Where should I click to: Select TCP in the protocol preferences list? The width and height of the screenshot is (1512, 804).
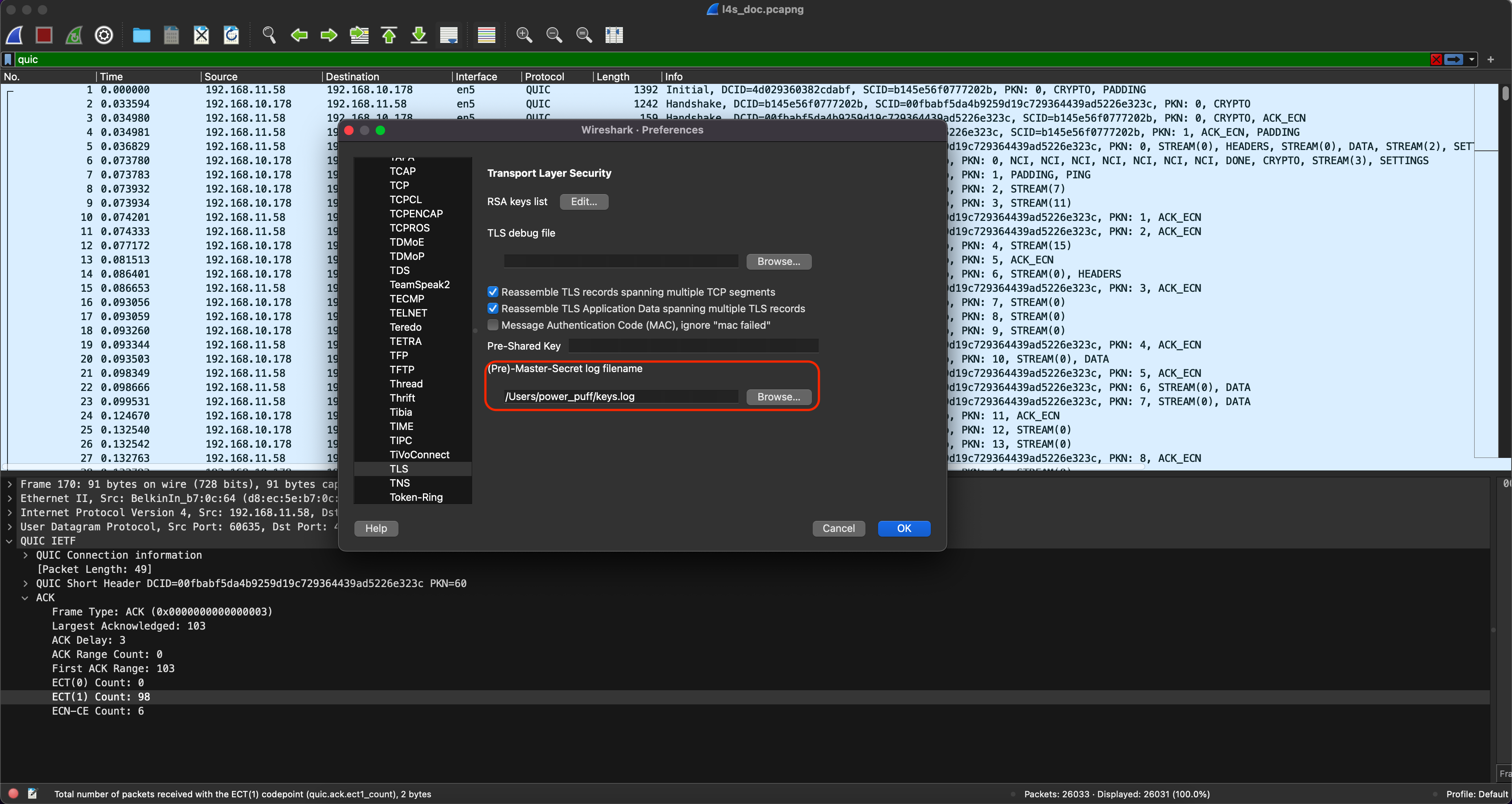coord(399,185)
